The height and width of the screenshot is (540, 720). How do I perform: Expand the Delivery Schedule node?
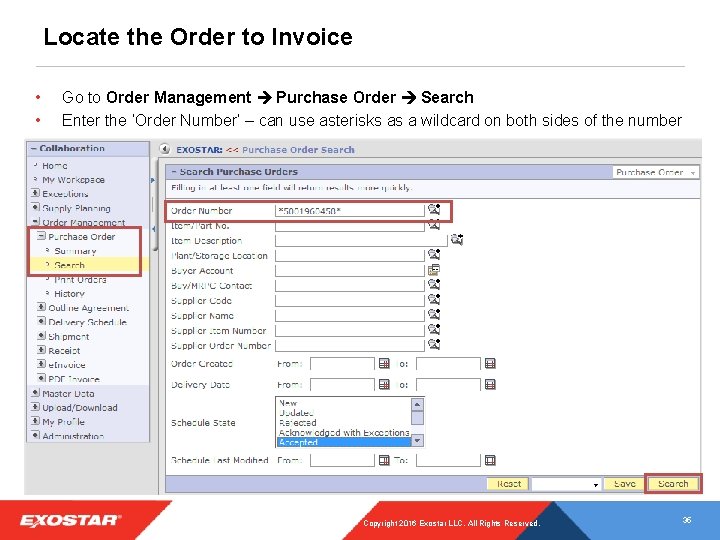pos(41,321)
